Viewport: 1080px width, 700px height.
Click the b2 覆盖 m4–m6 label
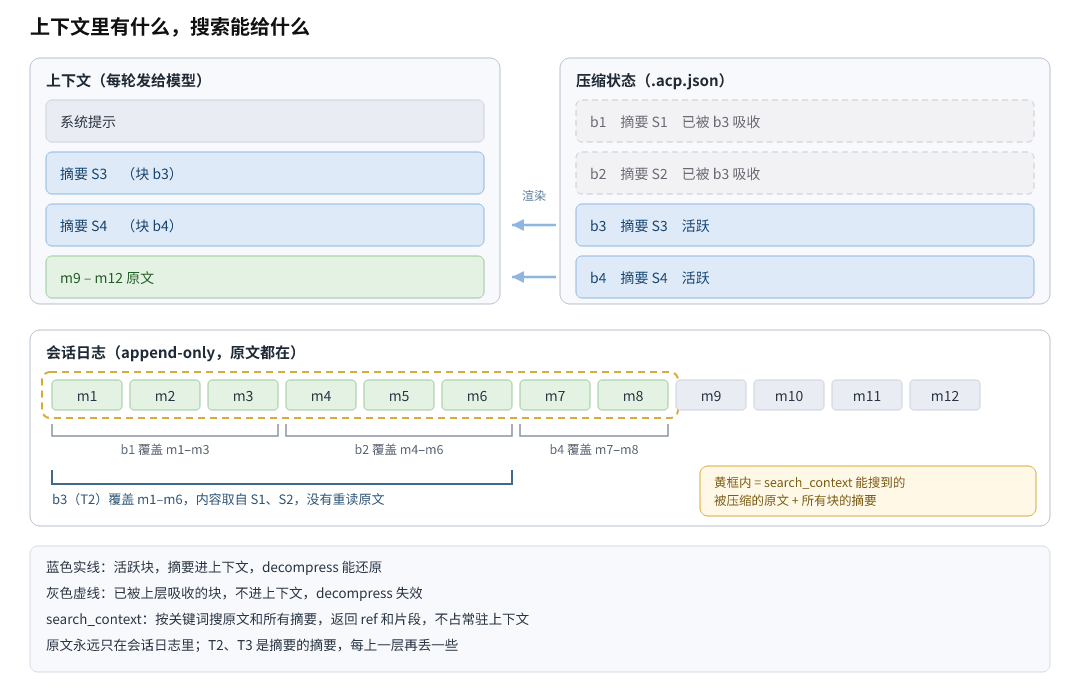point(399,450)
